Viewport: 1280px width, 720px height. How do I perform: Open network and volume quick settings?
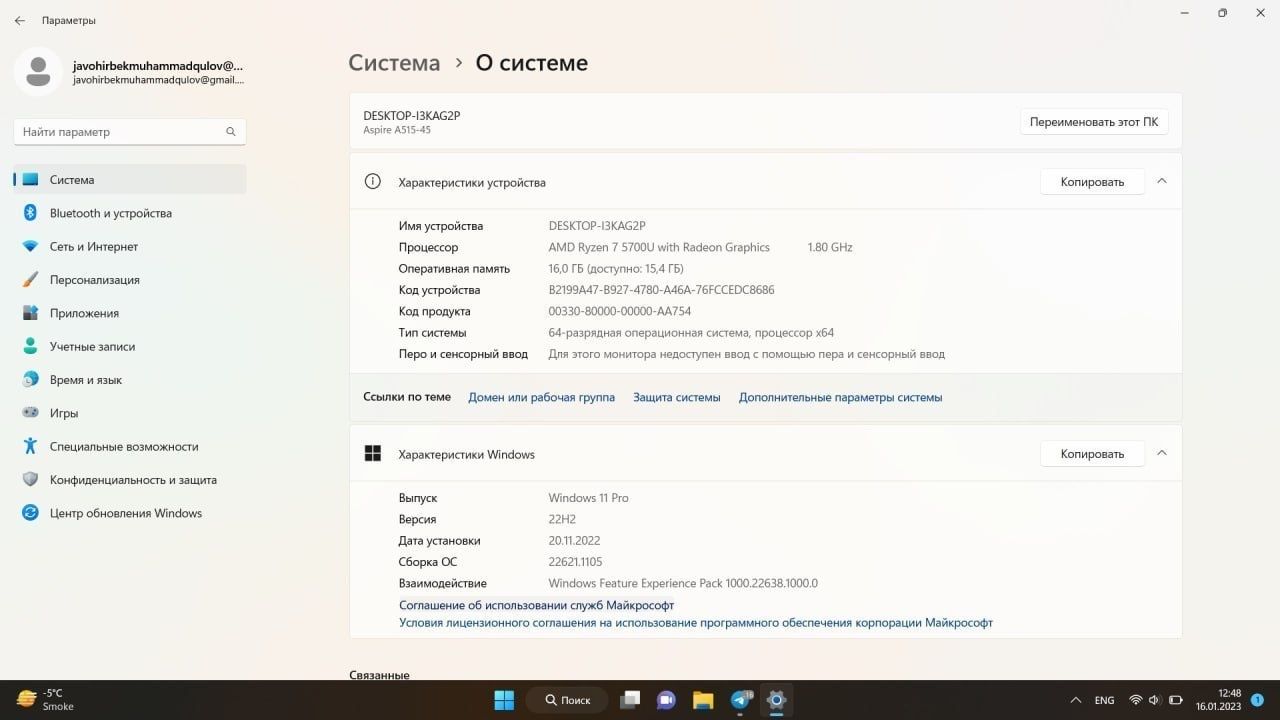(1154, 700)
